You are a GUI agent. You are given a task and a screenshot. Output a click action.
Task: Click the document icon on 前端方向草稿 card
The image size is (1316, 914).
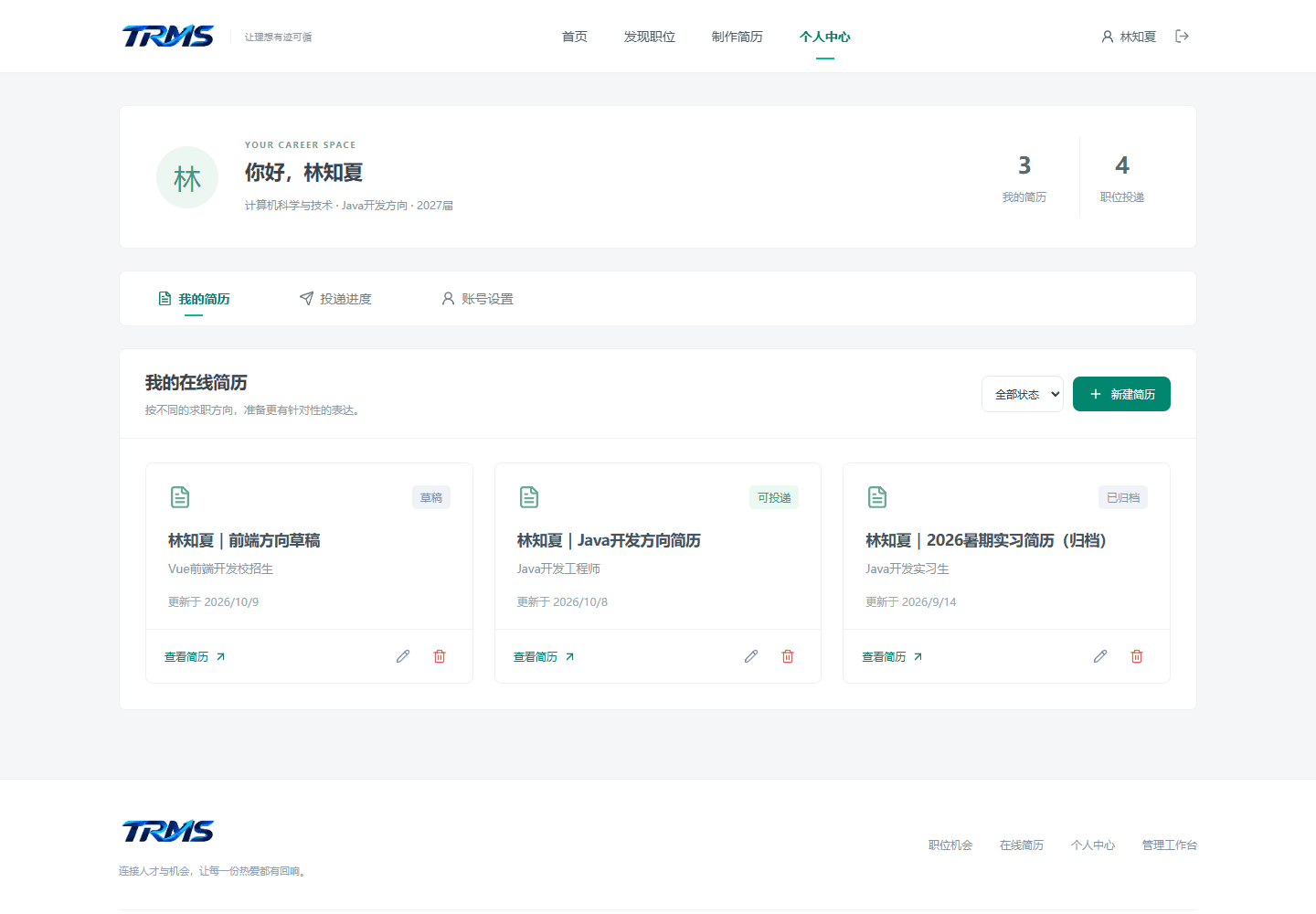click(180, 497)
